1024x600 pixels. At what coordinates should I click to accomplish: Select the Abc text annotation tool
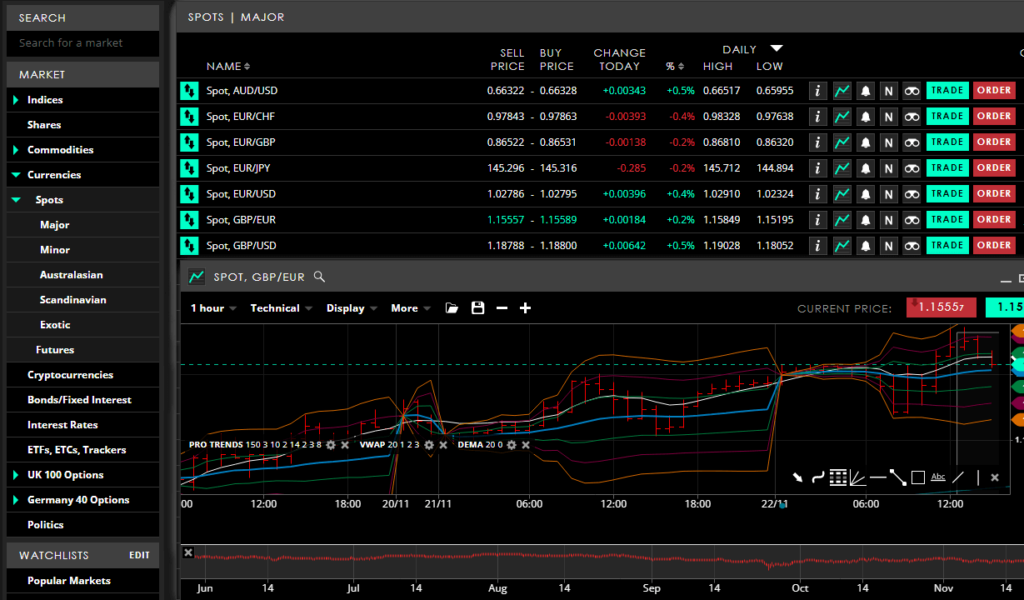(x=938, y=477)
